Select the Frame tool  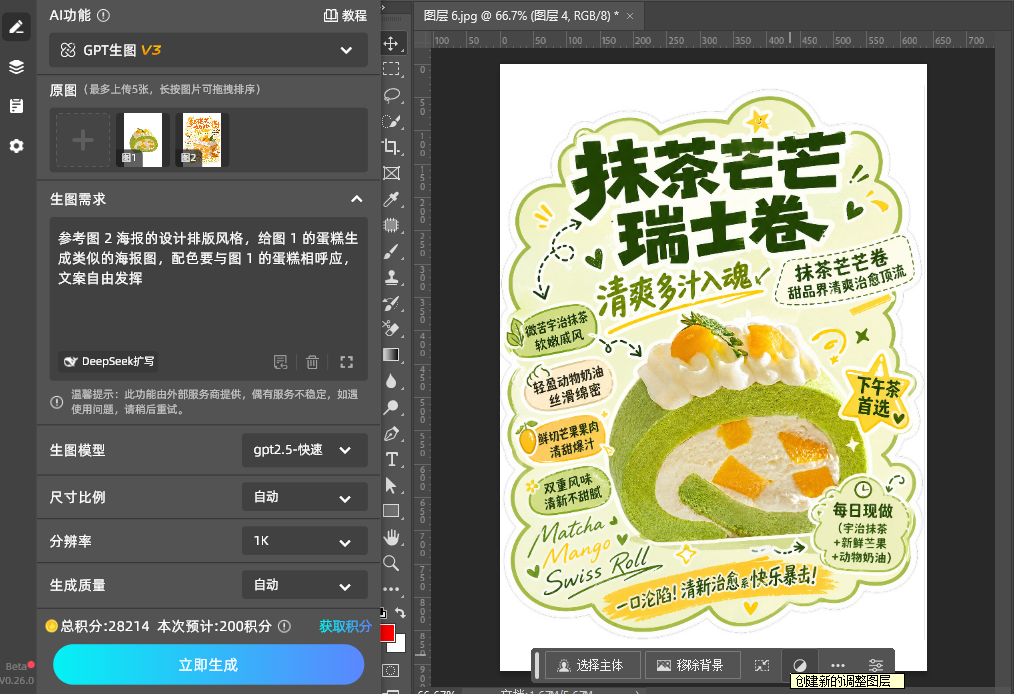[x=391, y=173]
